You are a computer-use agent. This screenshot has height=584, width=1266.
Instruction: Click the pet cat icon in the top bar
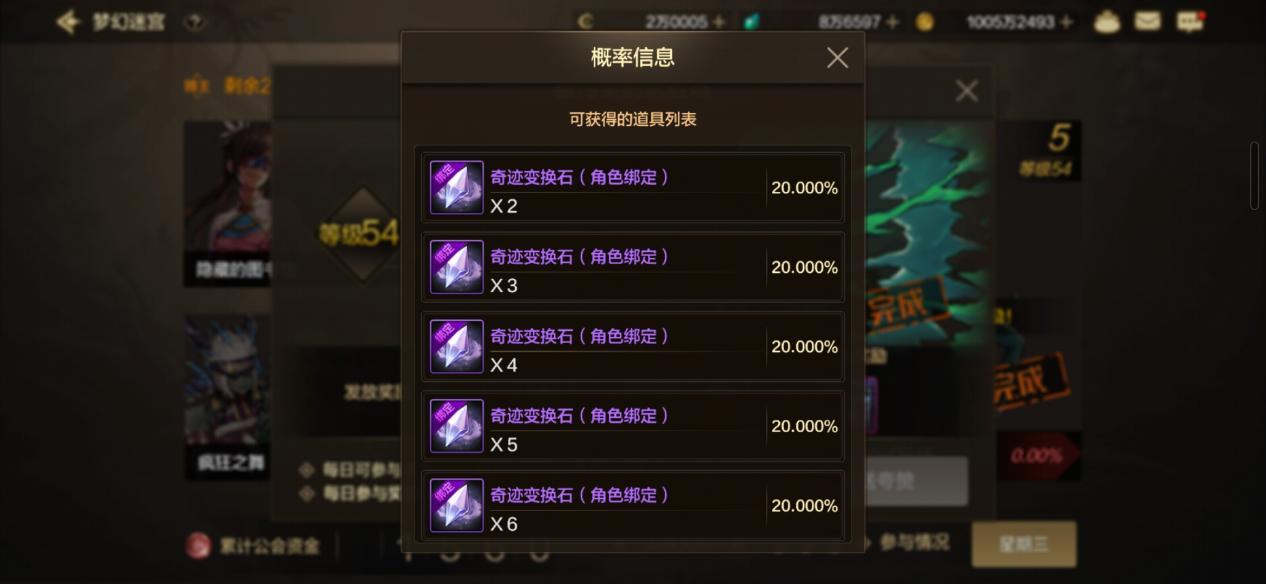1107,21
